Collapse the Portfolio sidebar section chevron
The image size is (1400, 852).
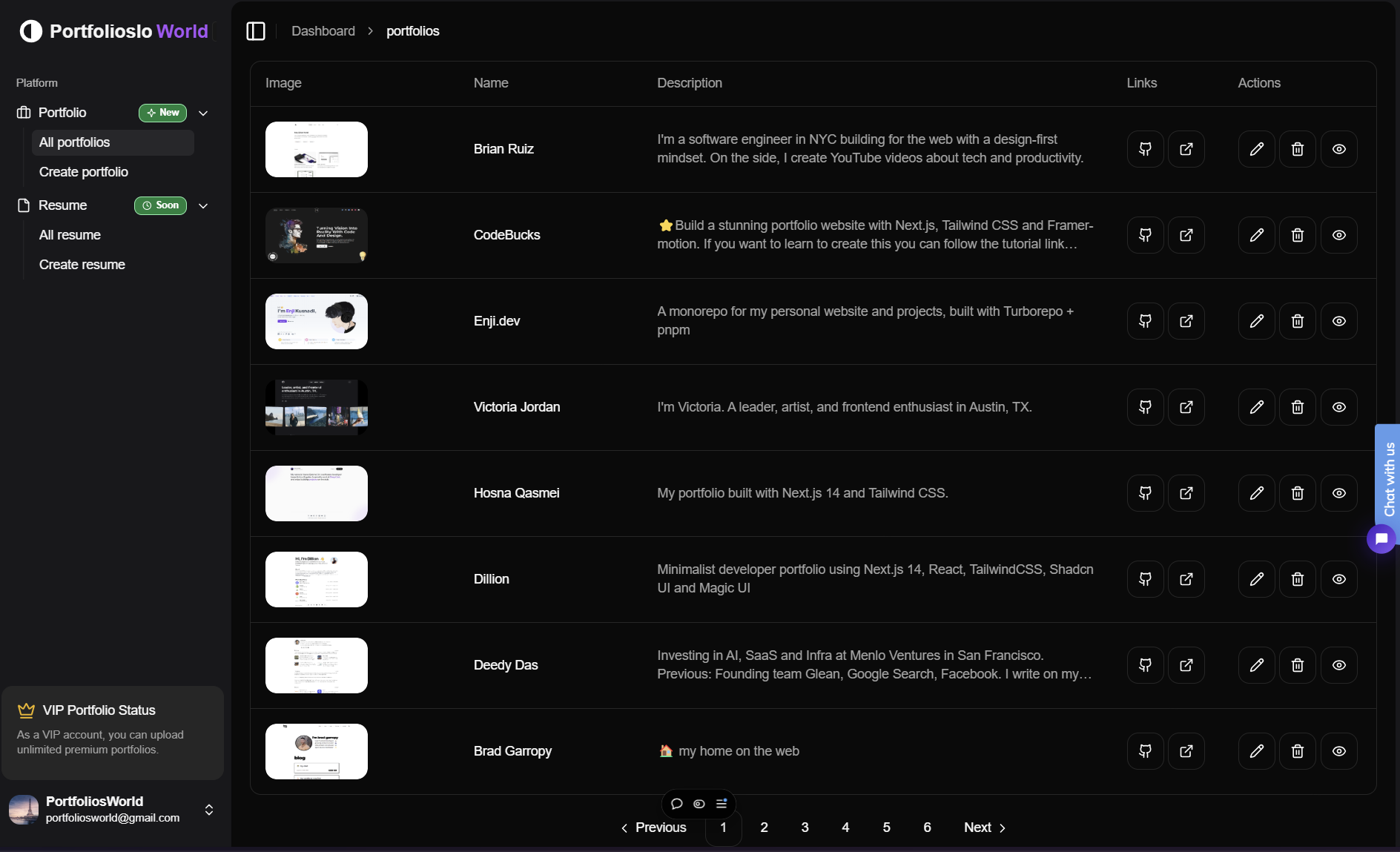pos(203,113)
